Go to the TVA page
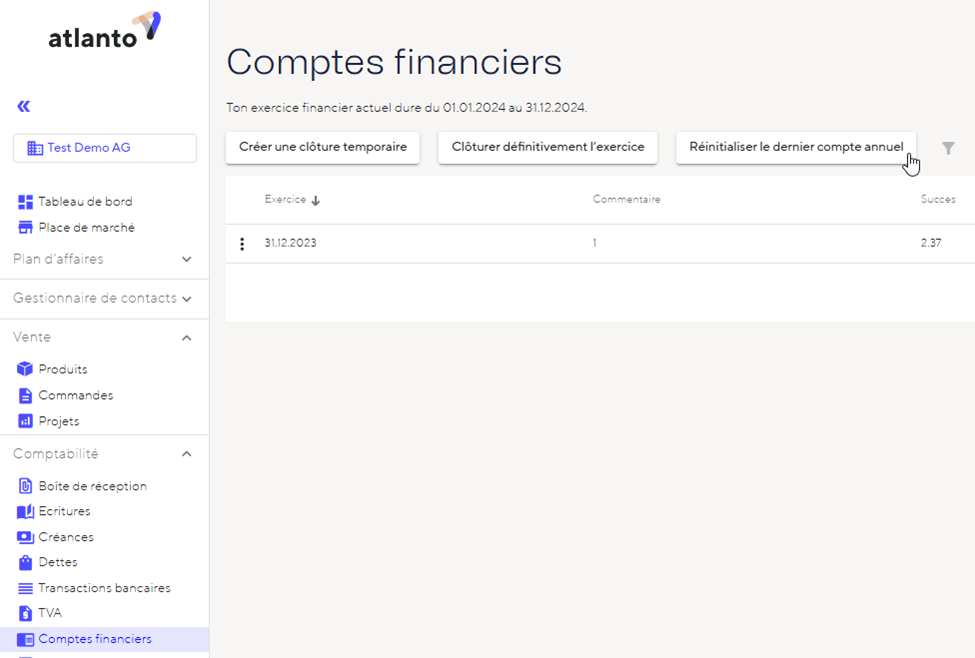The width and height of the screenshot is (975, 658). pos(50,613)
